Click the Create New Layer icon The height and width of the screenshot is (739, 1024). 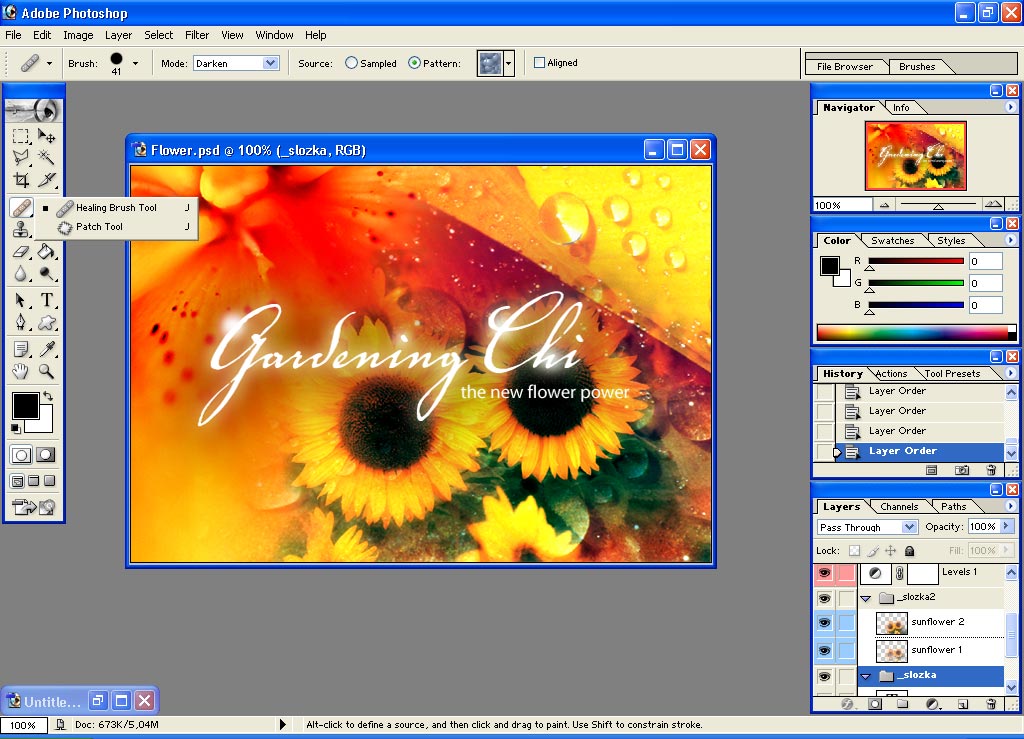[963, 704]
